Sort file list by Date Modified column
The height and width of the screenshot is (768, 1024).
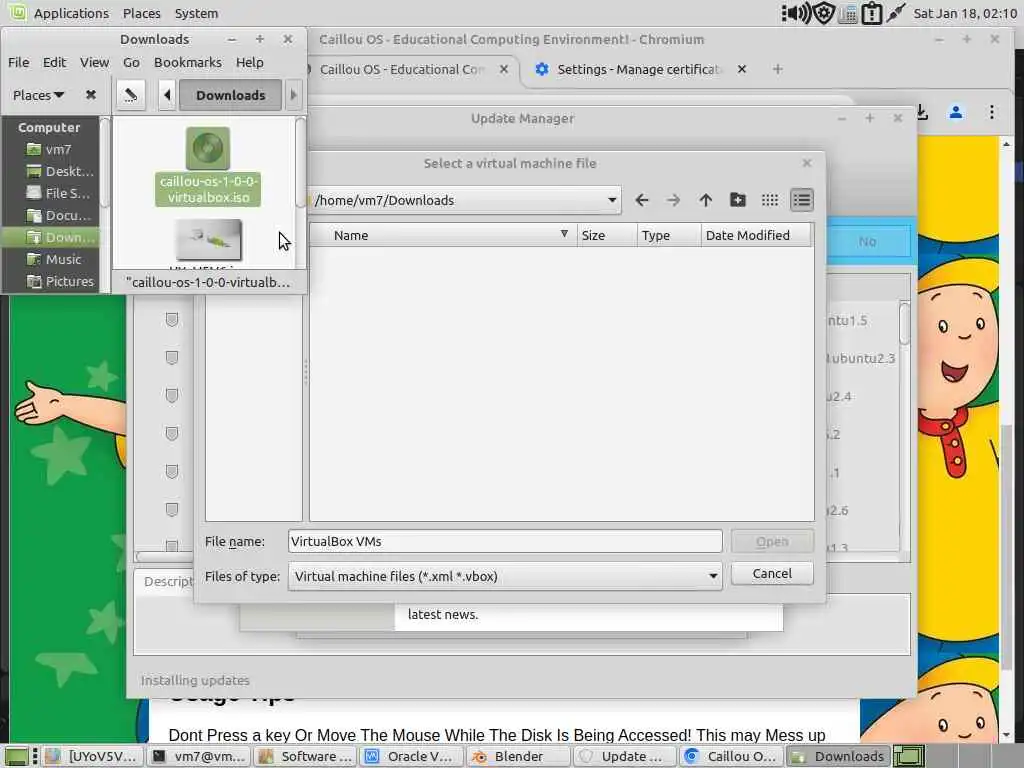(x=756, y=235)
